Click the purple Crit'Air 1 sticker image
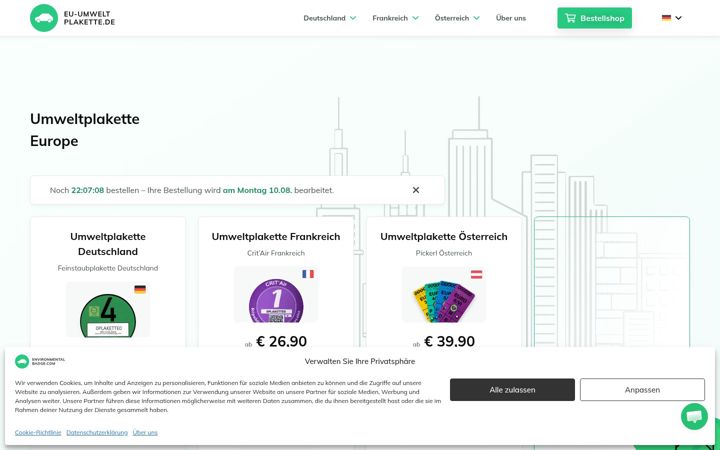Viewport: 720px width, 450px height. coord(276,300)
